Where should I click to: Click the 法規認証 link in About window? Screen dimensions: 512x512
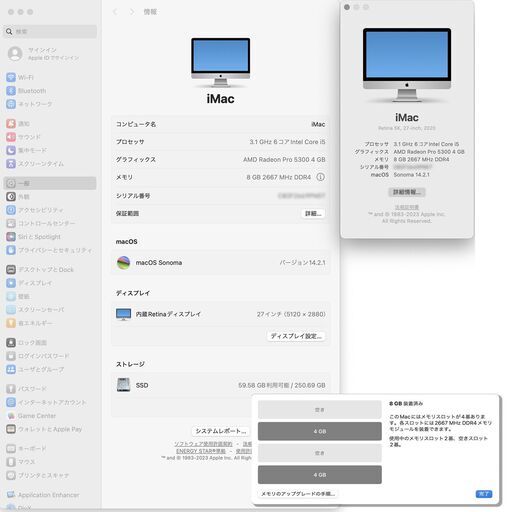407,207
